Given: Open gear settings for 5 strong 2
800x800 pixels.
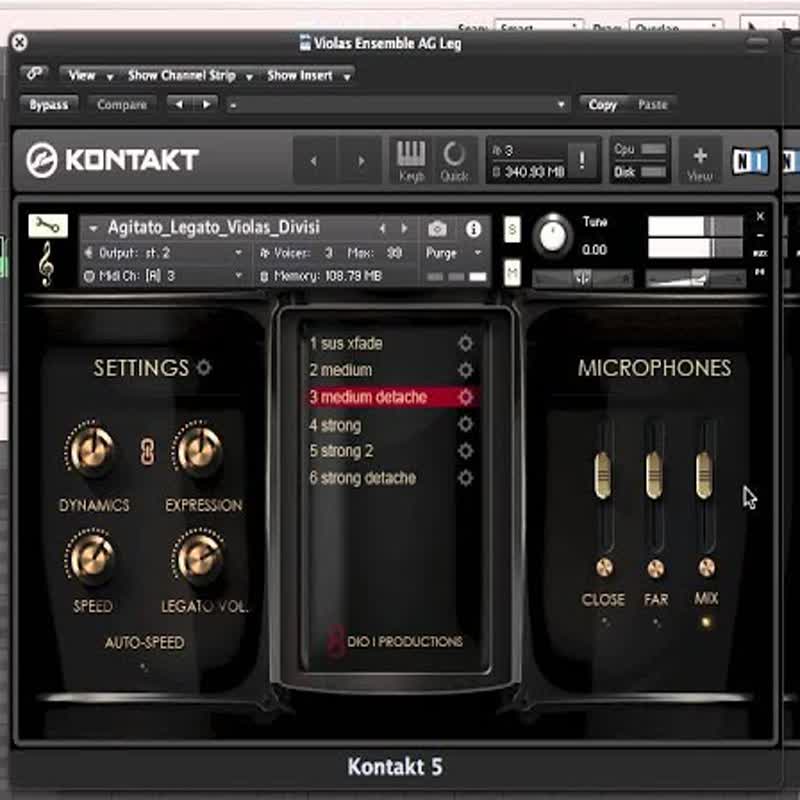Looking at the screenshot, I should tap(465, 451).
